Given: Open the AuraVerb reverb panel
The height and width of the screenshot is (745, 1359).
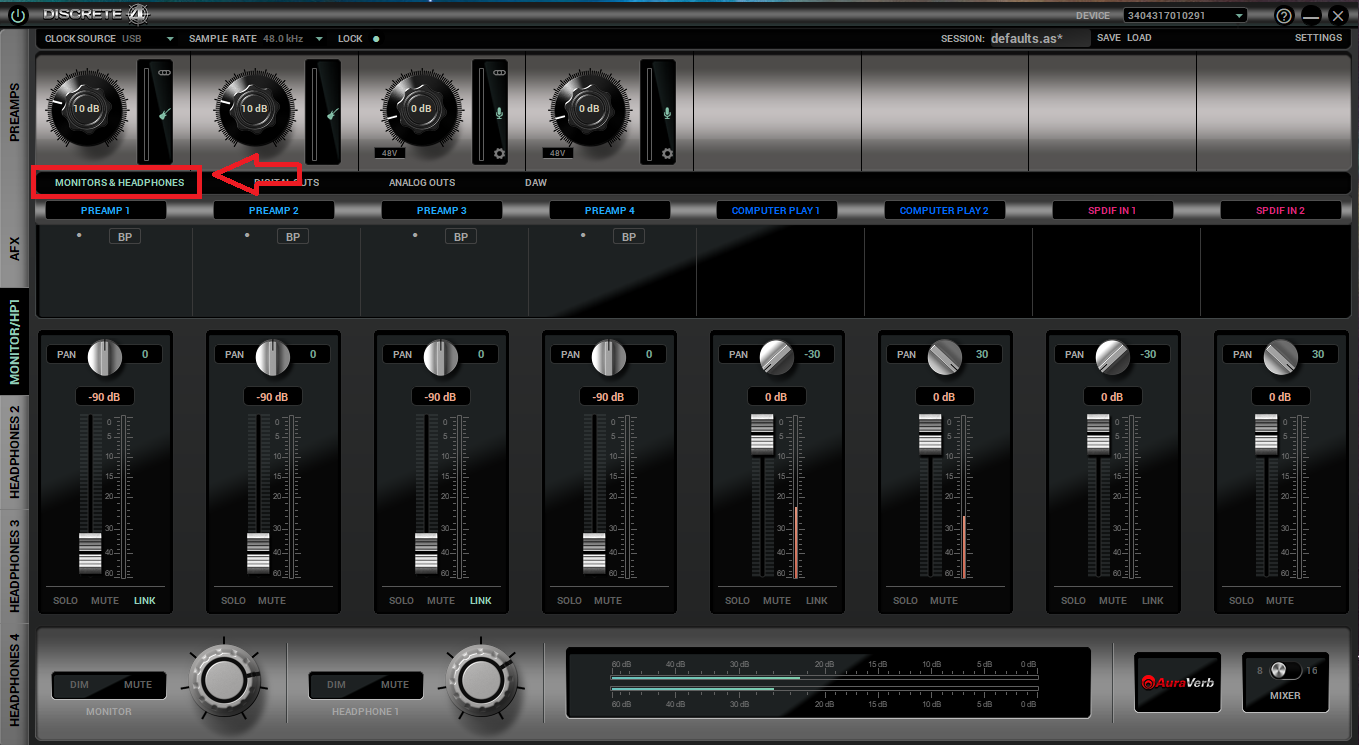Looking at the screenshot, I should coord(1177,683).
